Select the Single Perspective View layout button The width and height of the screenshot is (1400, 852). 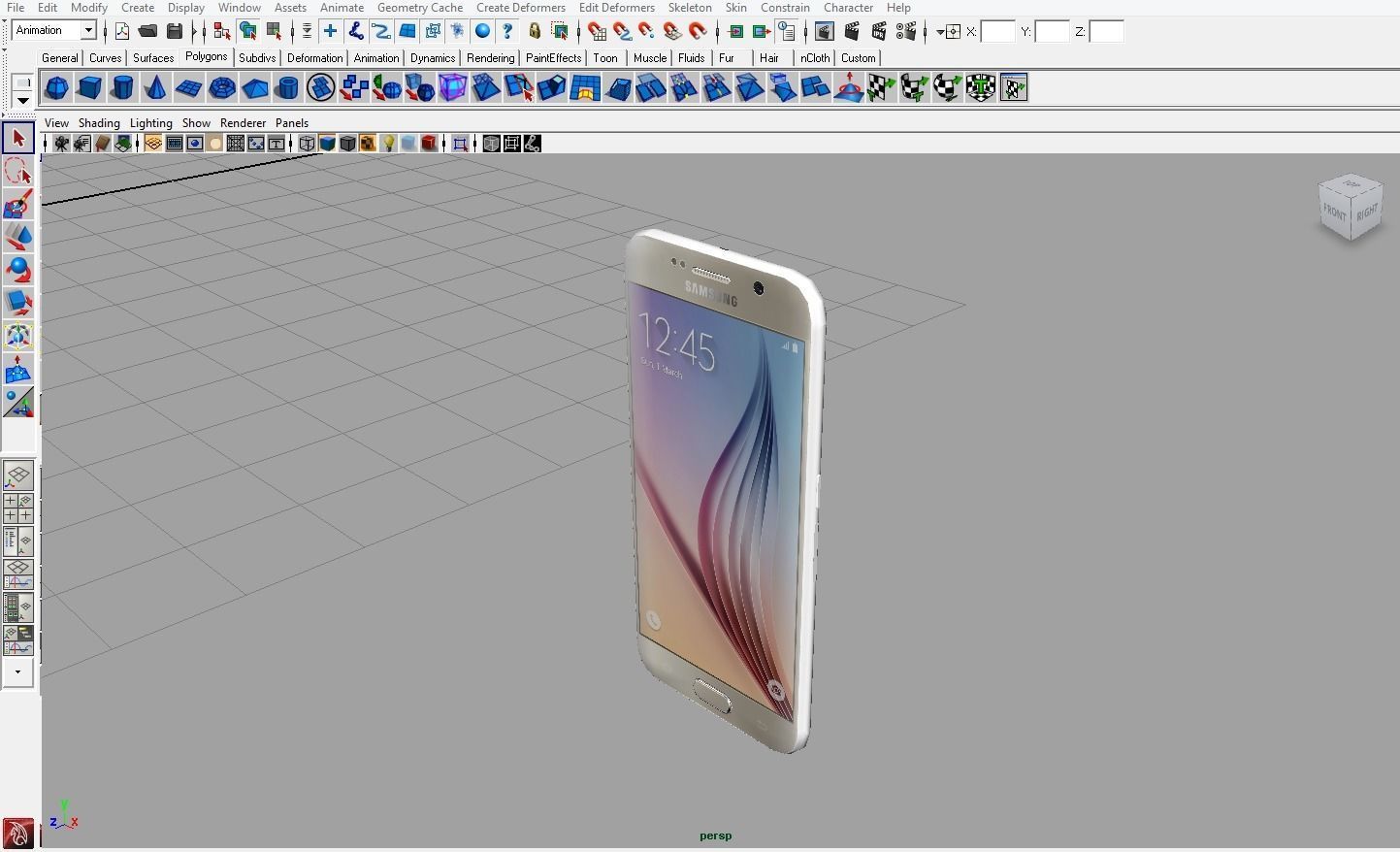tap(17, 475)
